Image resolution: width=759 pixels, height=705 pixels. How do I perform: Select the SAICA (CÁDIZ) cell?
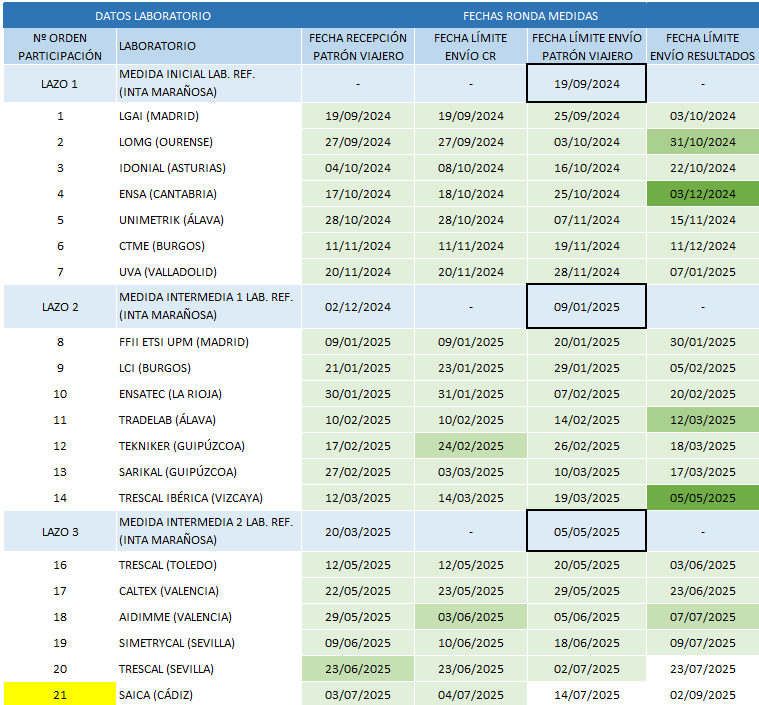tap(209, 694)
